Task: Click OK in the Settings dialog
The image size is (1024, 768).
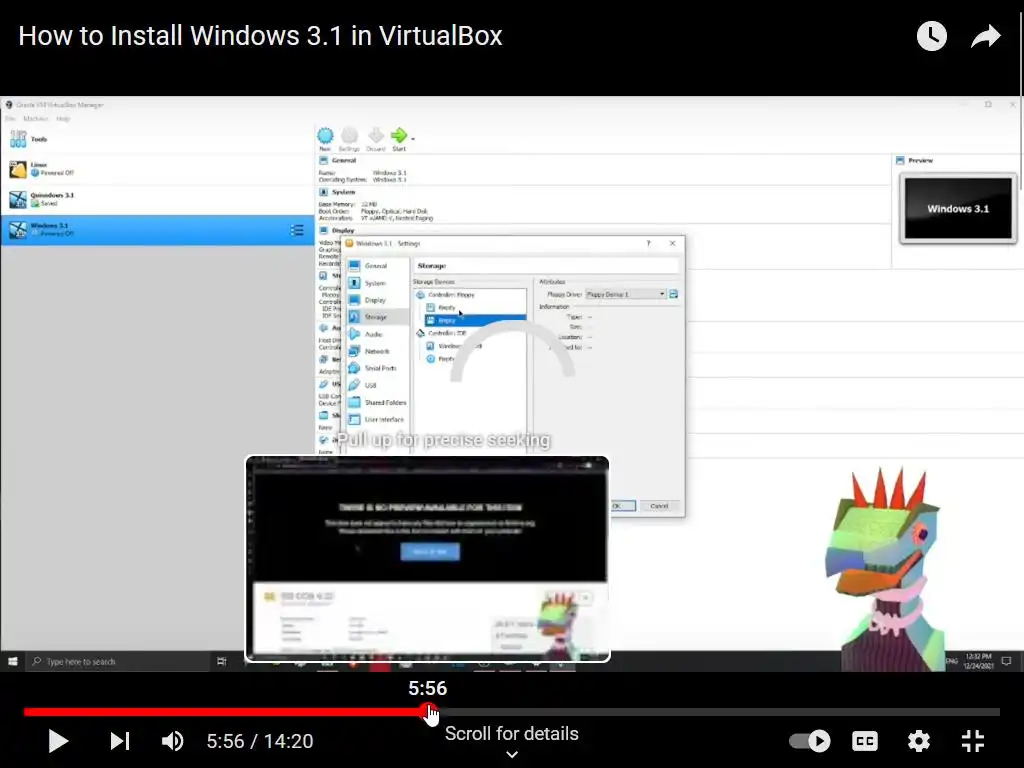Action: (x=623, y=505)
